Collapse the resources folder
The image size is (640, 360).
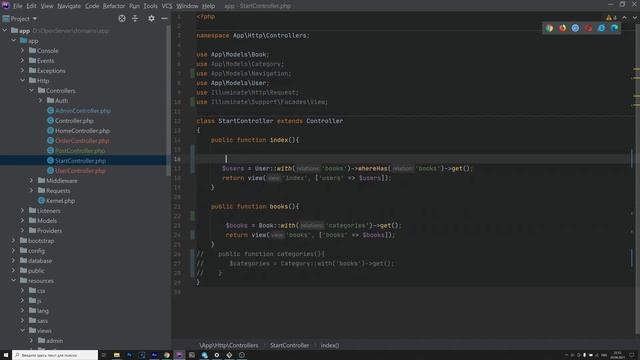13,281
